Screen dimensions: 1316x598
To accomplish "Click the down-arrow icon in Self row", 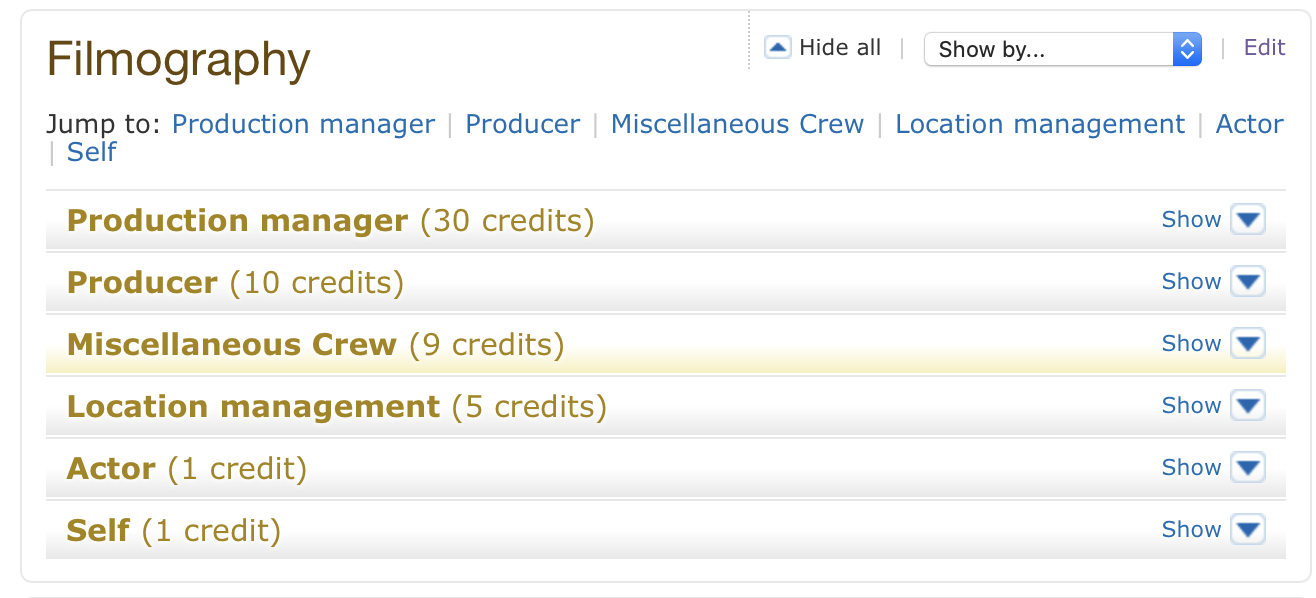I will click(1248, 529).
